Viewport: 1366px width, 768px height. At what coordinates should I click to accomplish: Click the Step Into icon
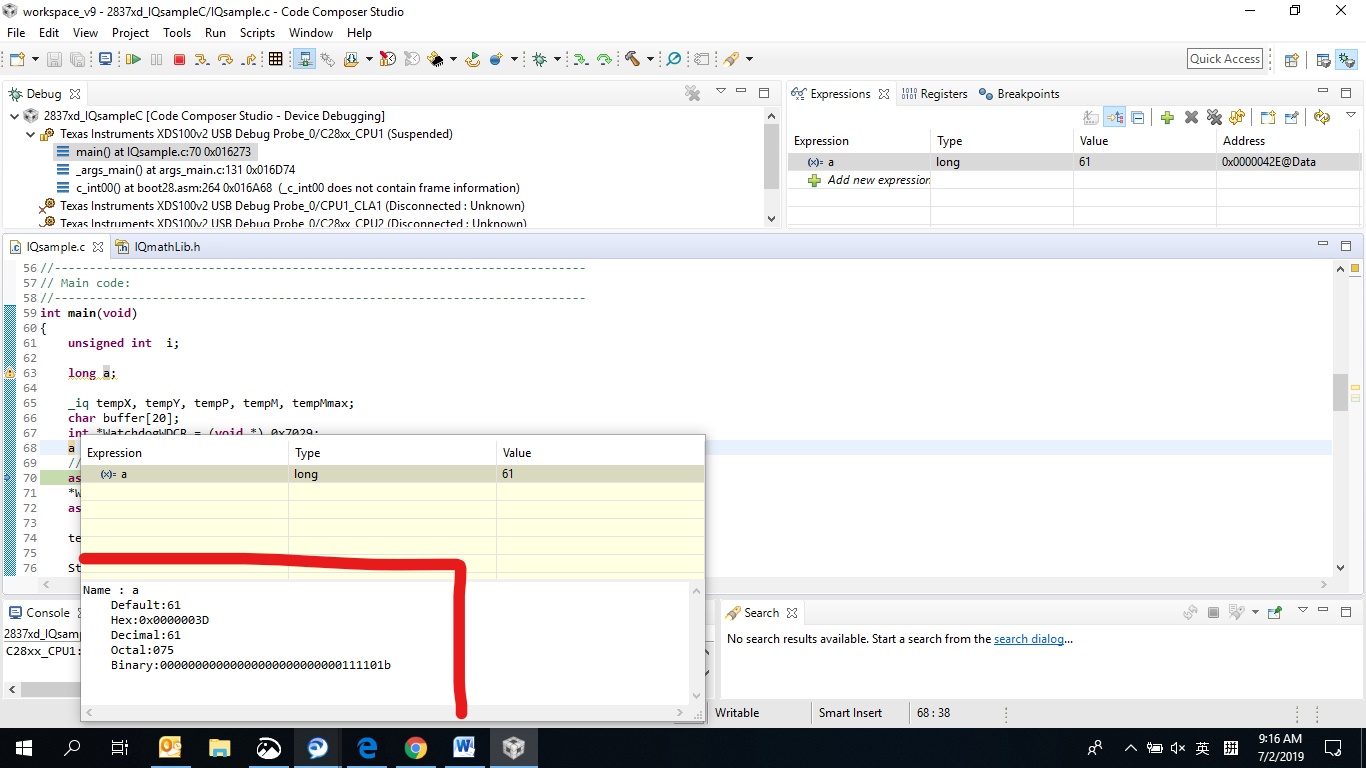(202, 60)
